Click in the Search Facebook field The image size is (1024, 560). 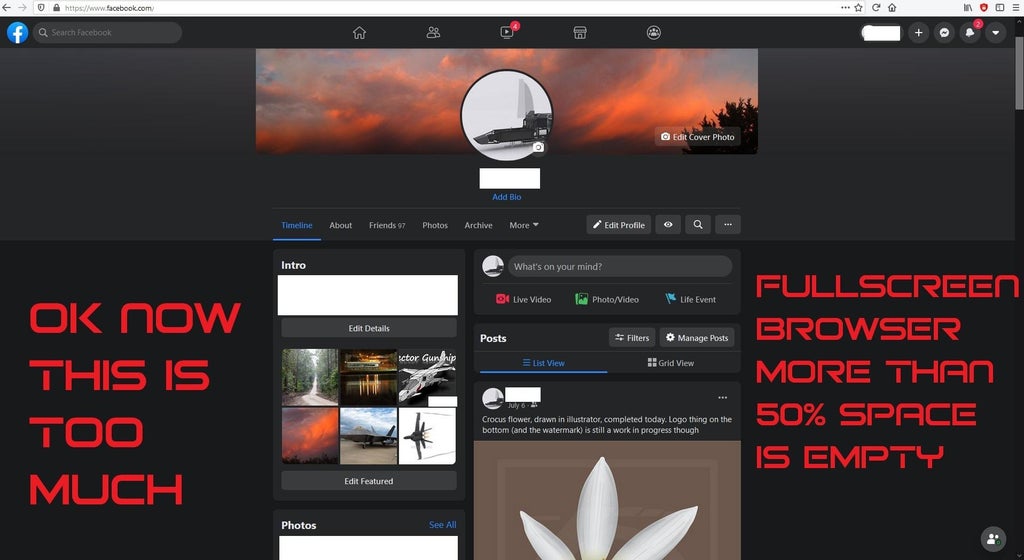[x=108, y=33]
